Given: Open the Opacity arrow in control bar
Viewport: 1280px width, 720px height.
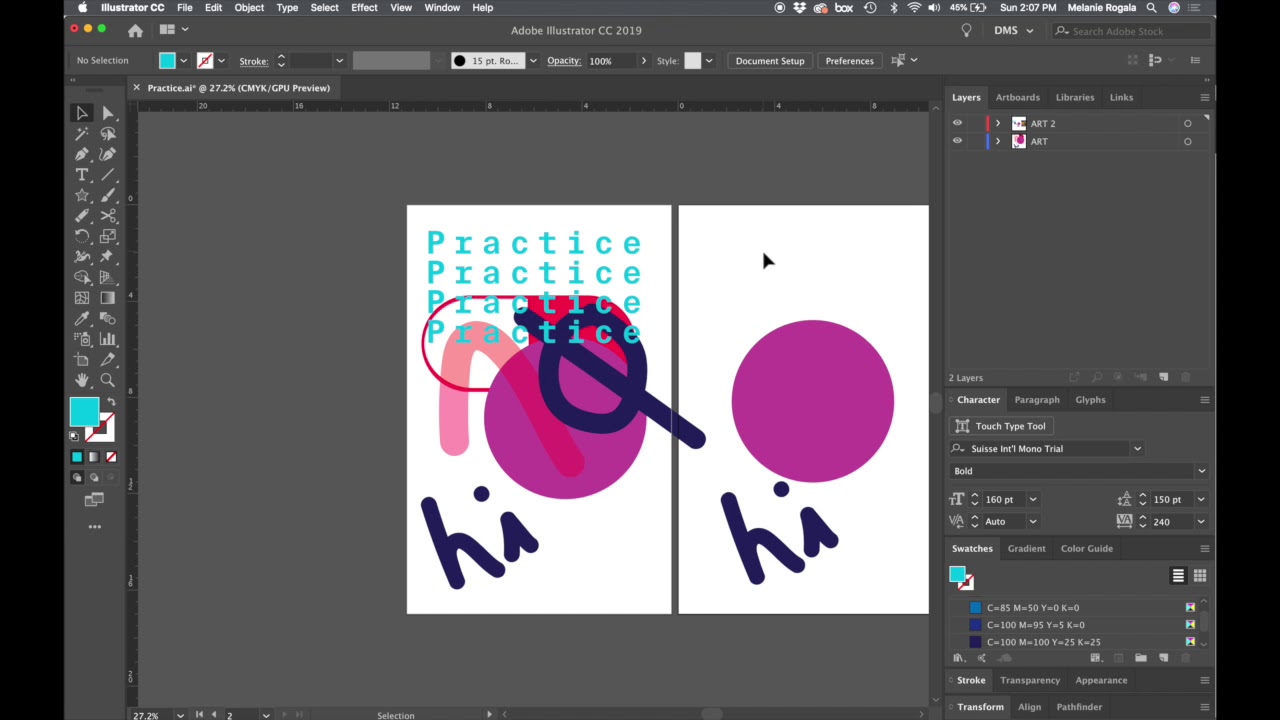Looking at the screenshot, I should point(643,61).
